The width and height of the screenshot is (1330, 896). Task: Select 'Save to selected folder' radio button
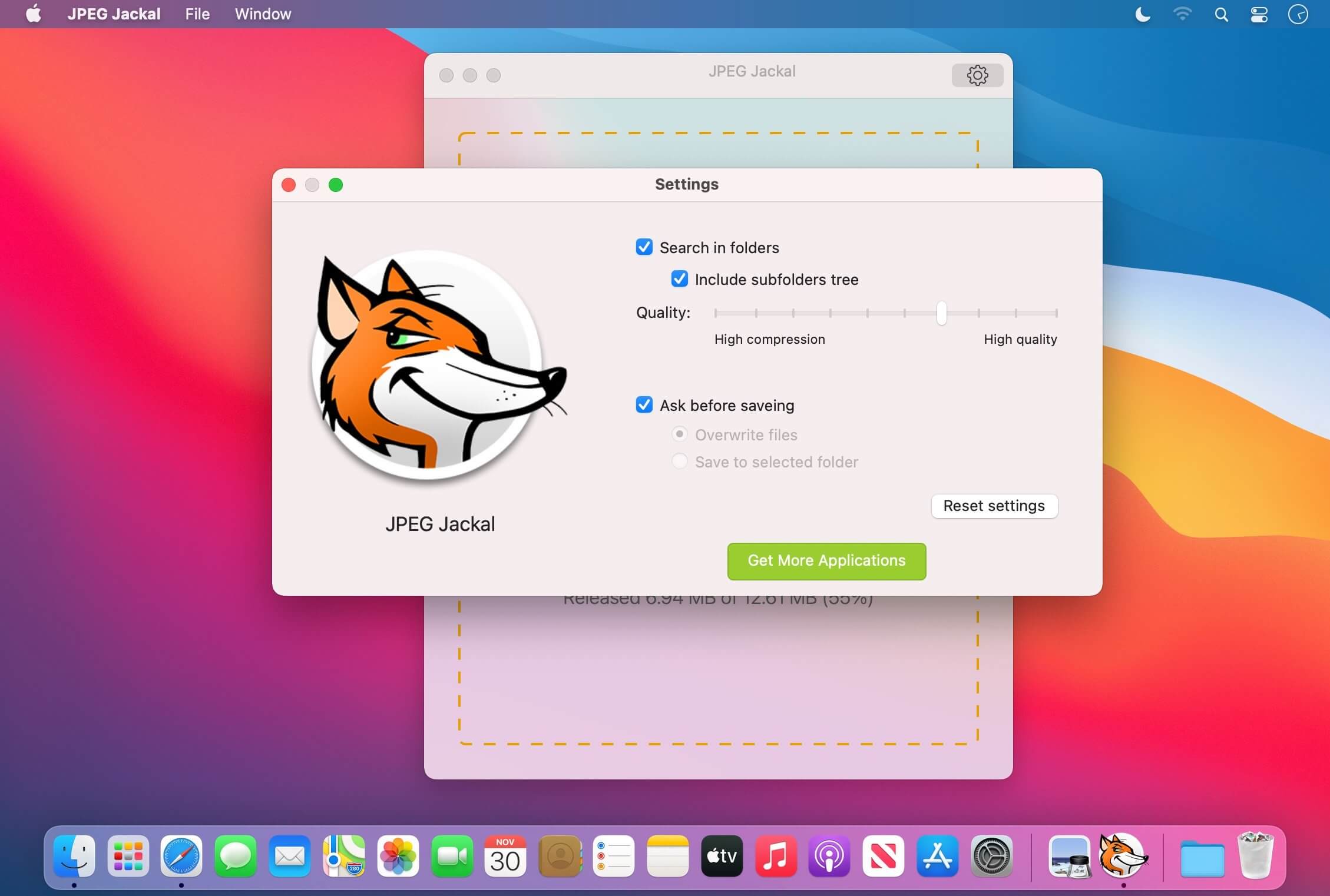point(679,461)
